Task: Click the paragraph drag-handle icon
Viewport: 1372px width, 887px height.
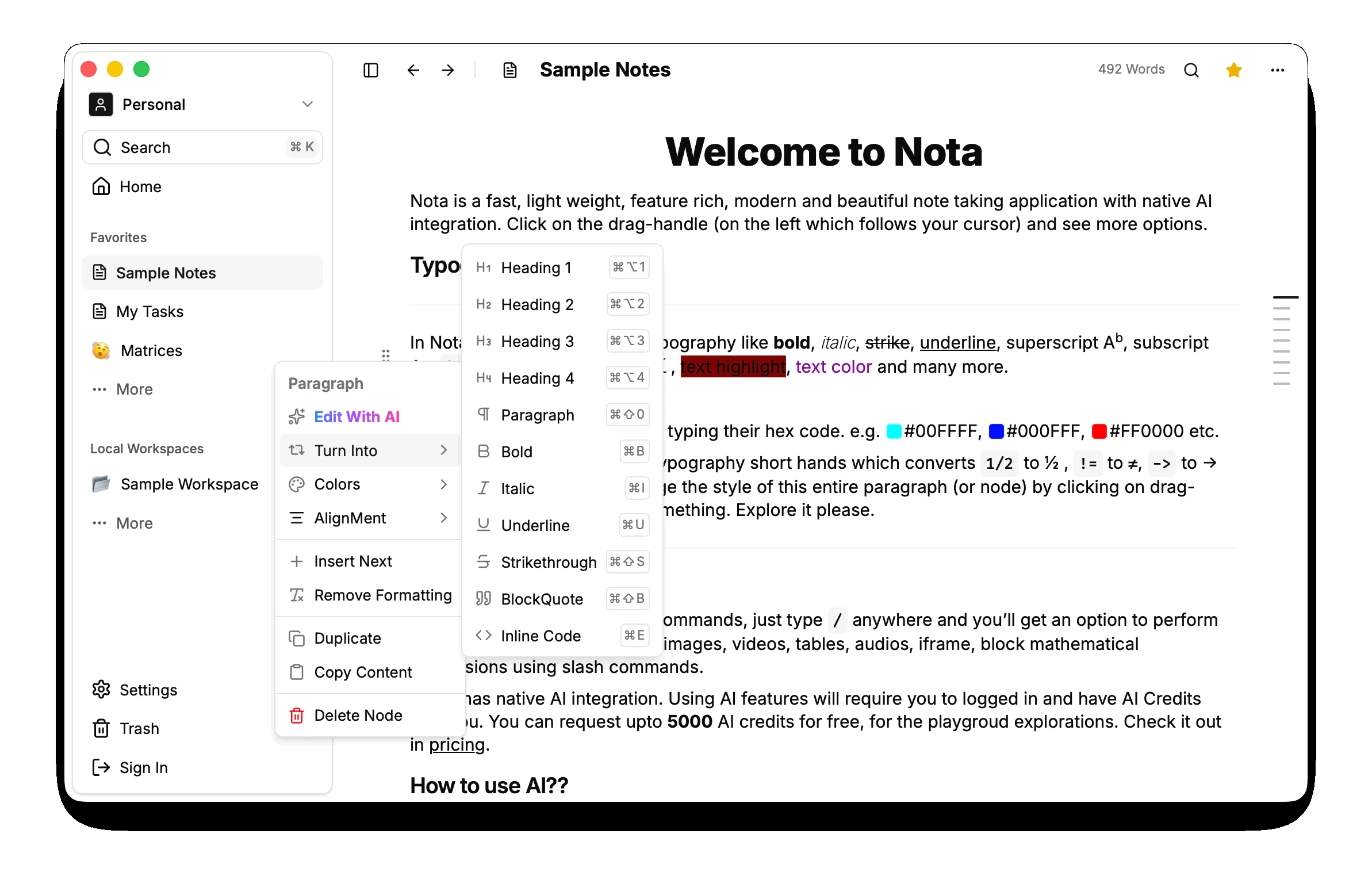Action: pyautogui.click(x=386, y=354)
